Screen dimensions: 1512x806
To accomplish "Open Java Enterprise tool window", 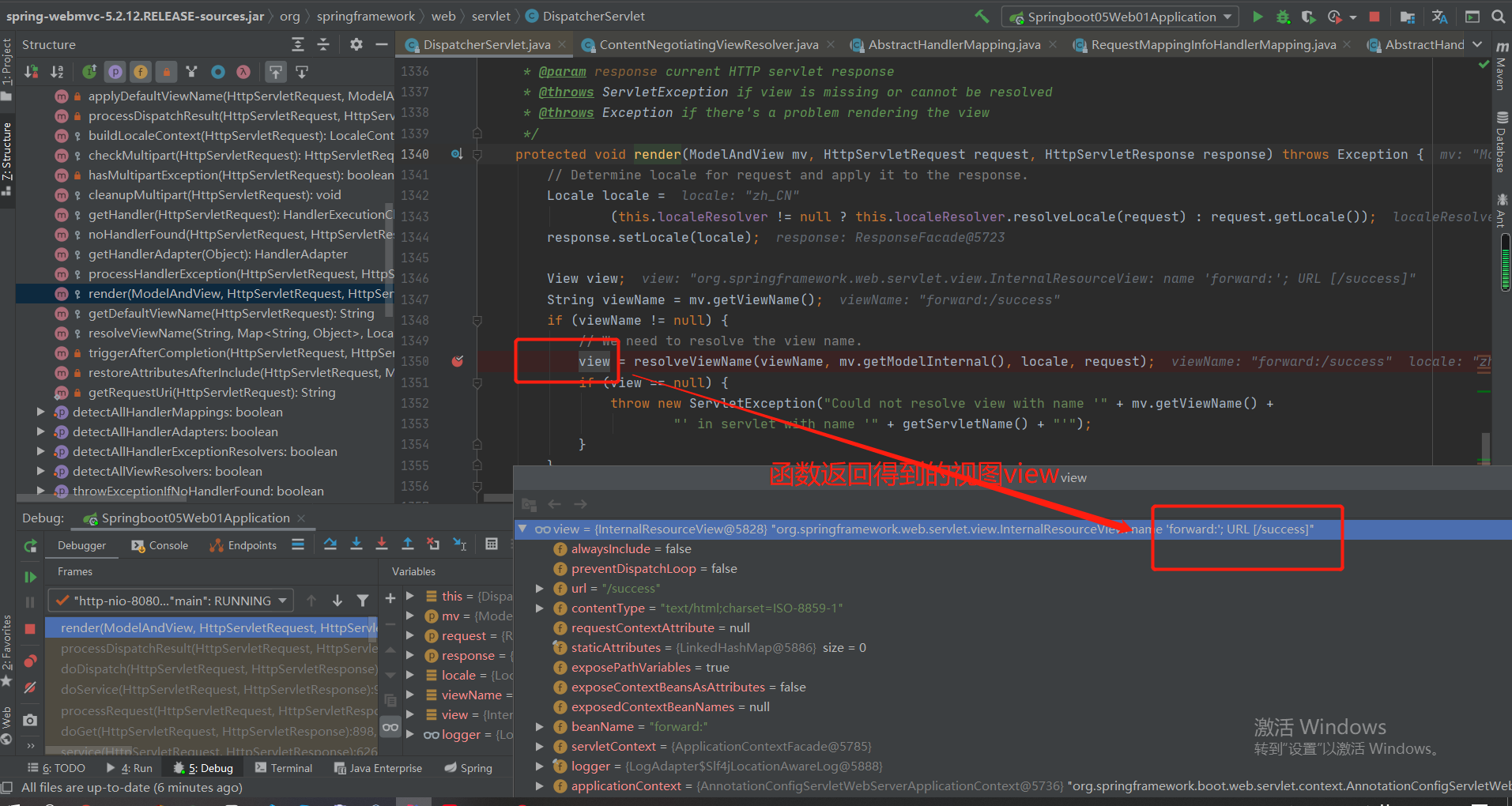I will (x=378, y=768).
